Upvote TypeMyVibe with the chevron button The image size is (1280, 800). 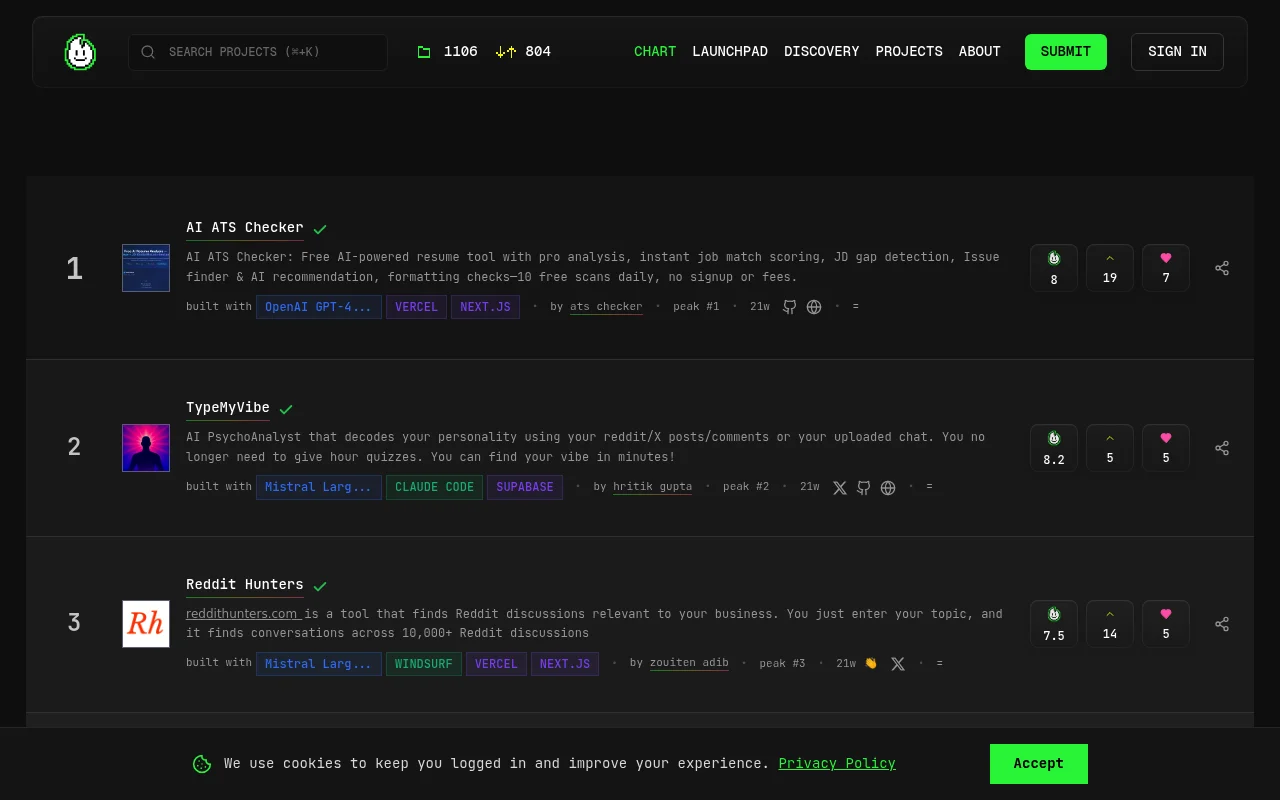tap(1110, 448)
